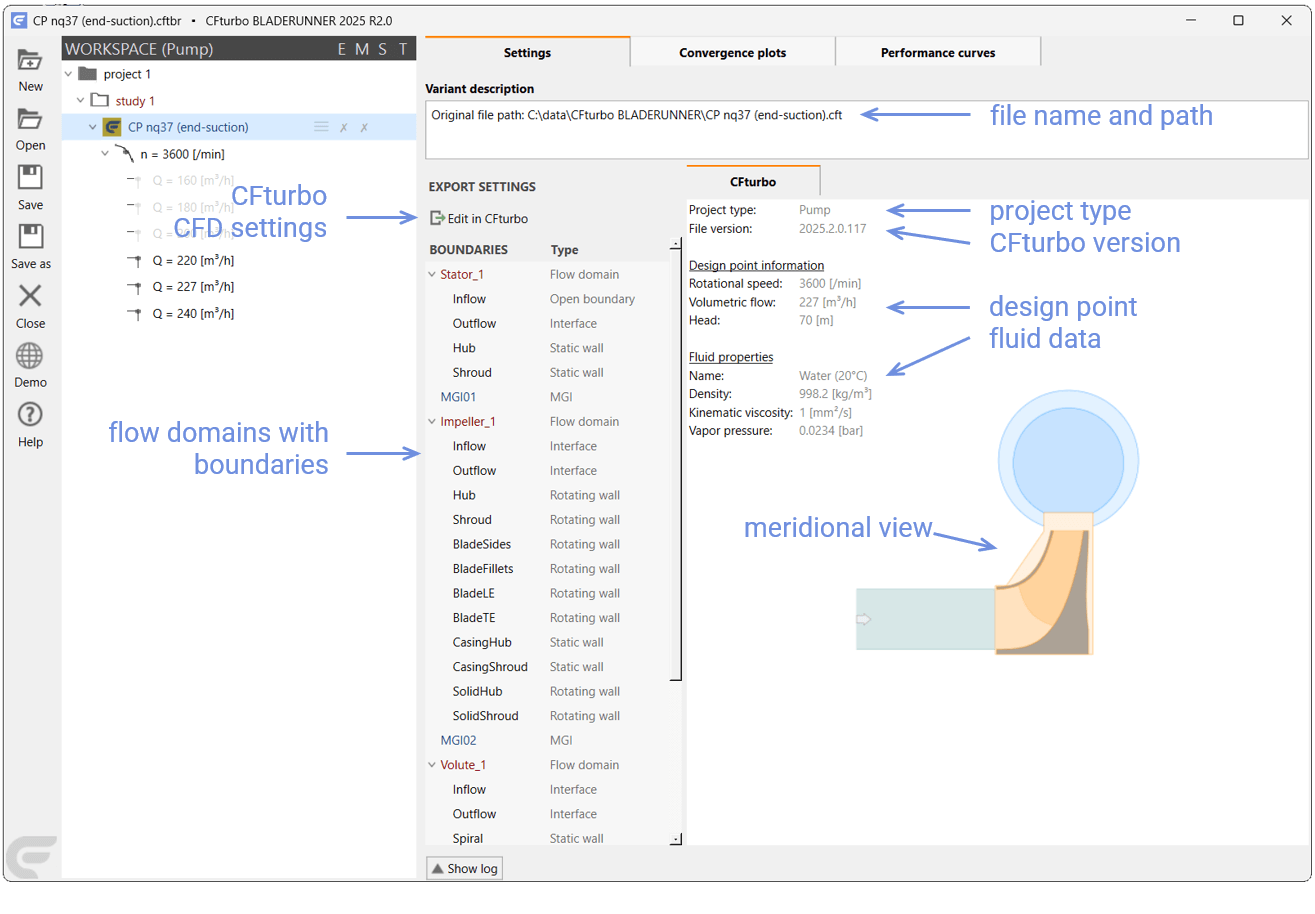Launch the Demo globe icon
The image size is (1315, 914).
coord(30,355)
